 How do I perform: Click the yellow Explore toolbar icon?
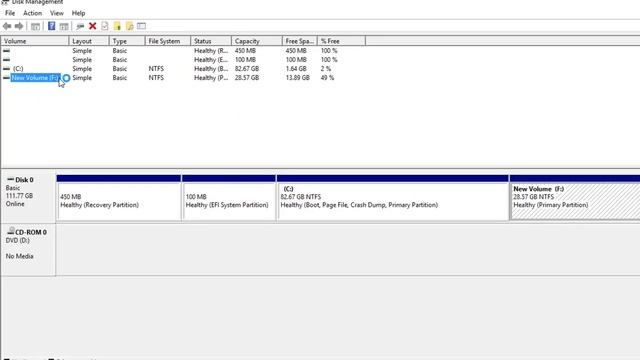pyautogui.click(x=129, y=27)
